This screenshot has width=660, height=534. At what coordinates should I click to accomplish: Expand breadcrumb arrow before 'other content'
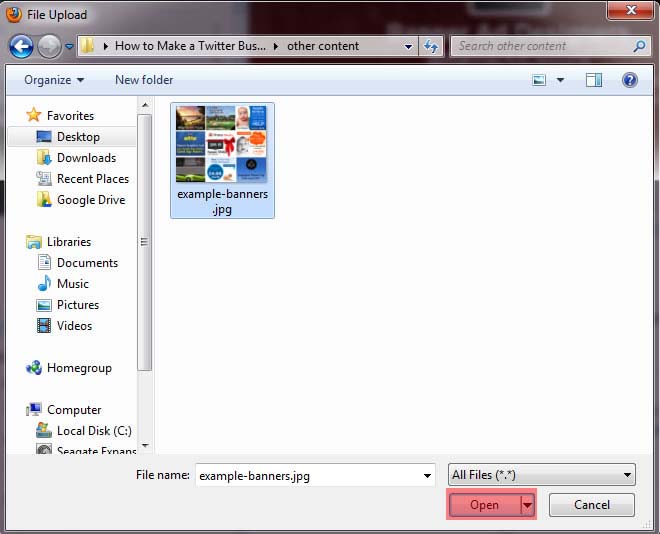click(276, 46)
